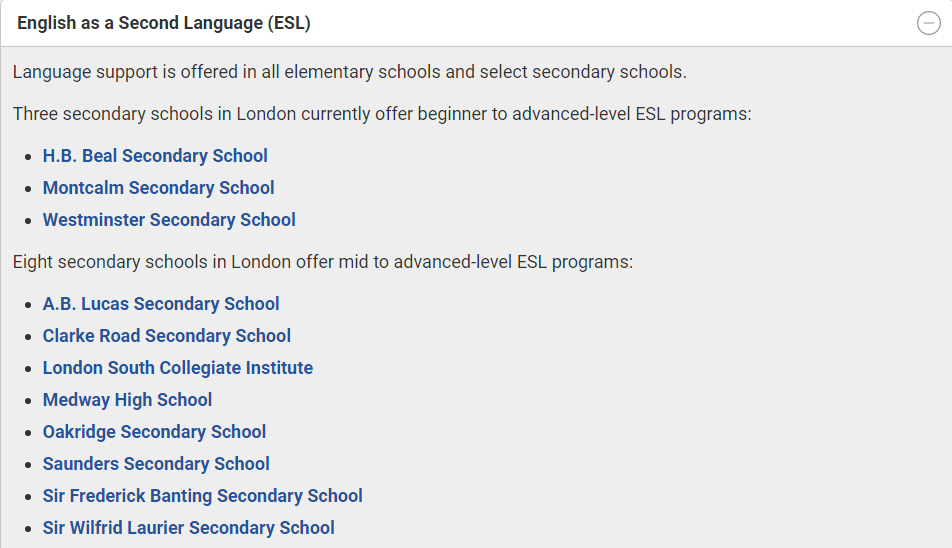The width and height of the screenshot is (952, 548).
Task: Click the bullet beside Sir Wilfrid Laurier
Action: (28, 529)
